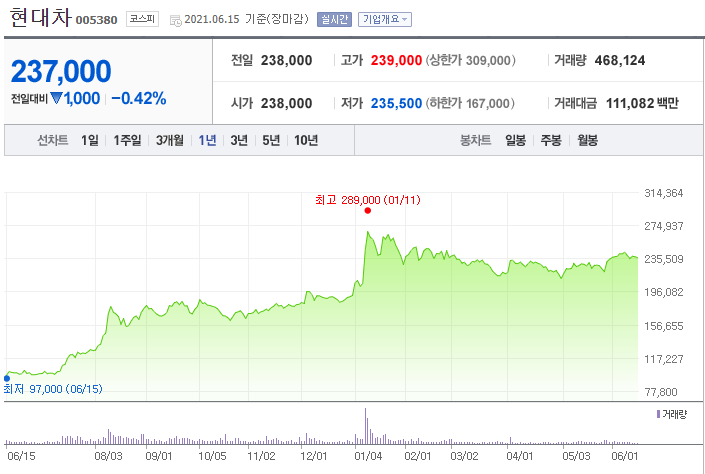Image resolution: width=705 pixels, height=474 pixels.
Task: Select the 3개월 line chart tab
Action: coord(170,140)
